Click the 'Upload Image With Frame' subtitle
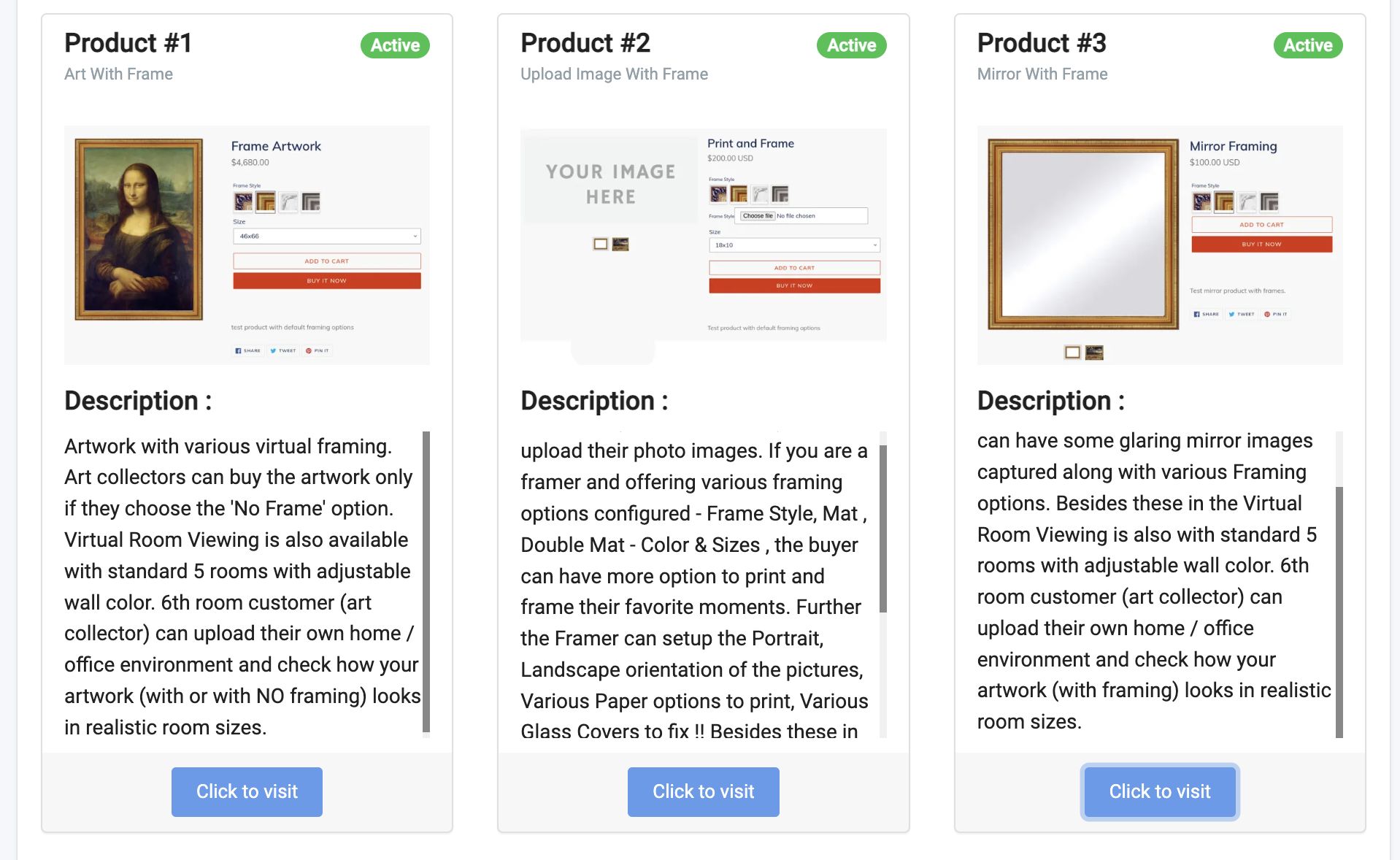Viewport: 1400px width, 860px height. coord(614,74)
